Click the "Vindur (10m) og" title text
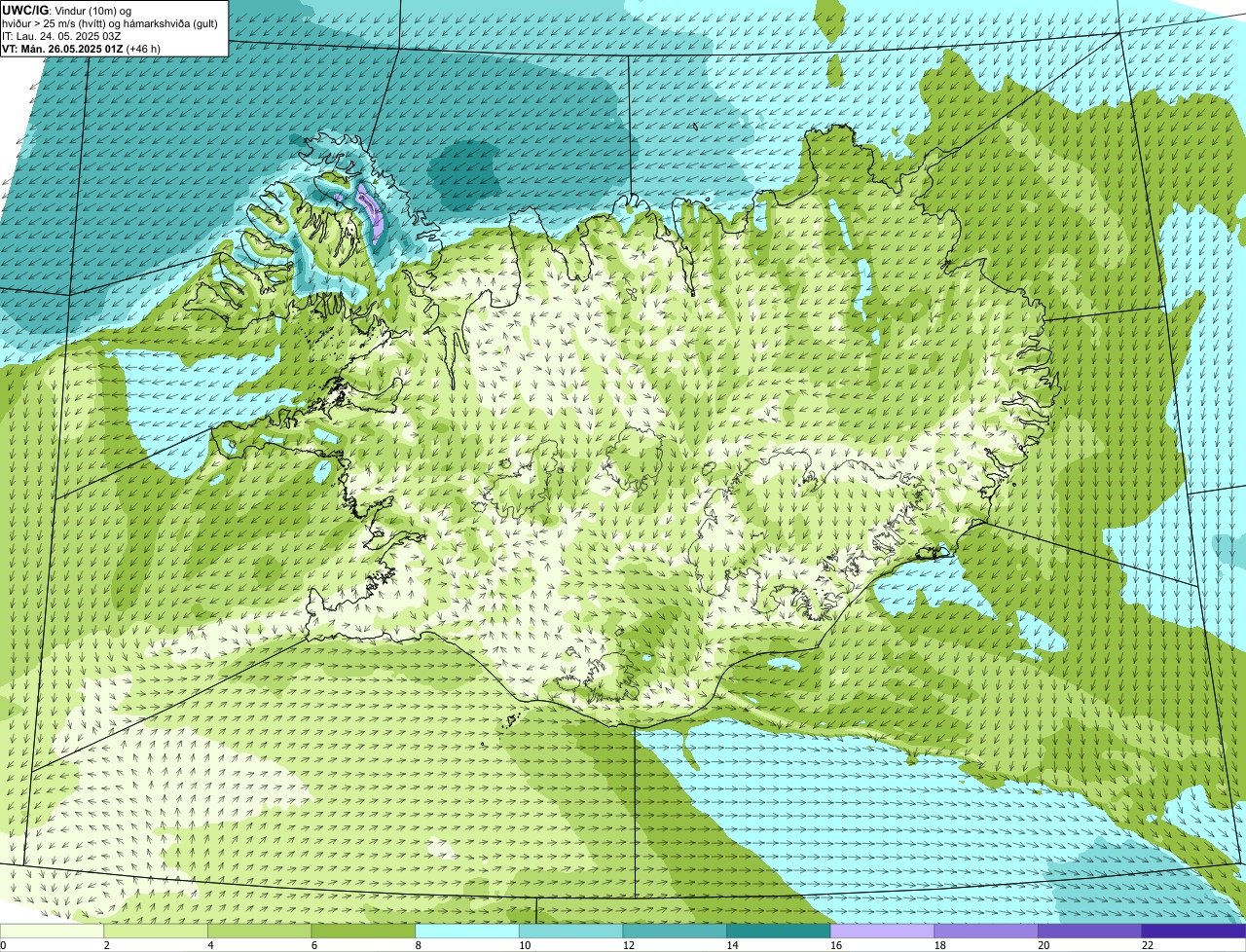The height and width of the screenshot is (952, 1246). 93,11
